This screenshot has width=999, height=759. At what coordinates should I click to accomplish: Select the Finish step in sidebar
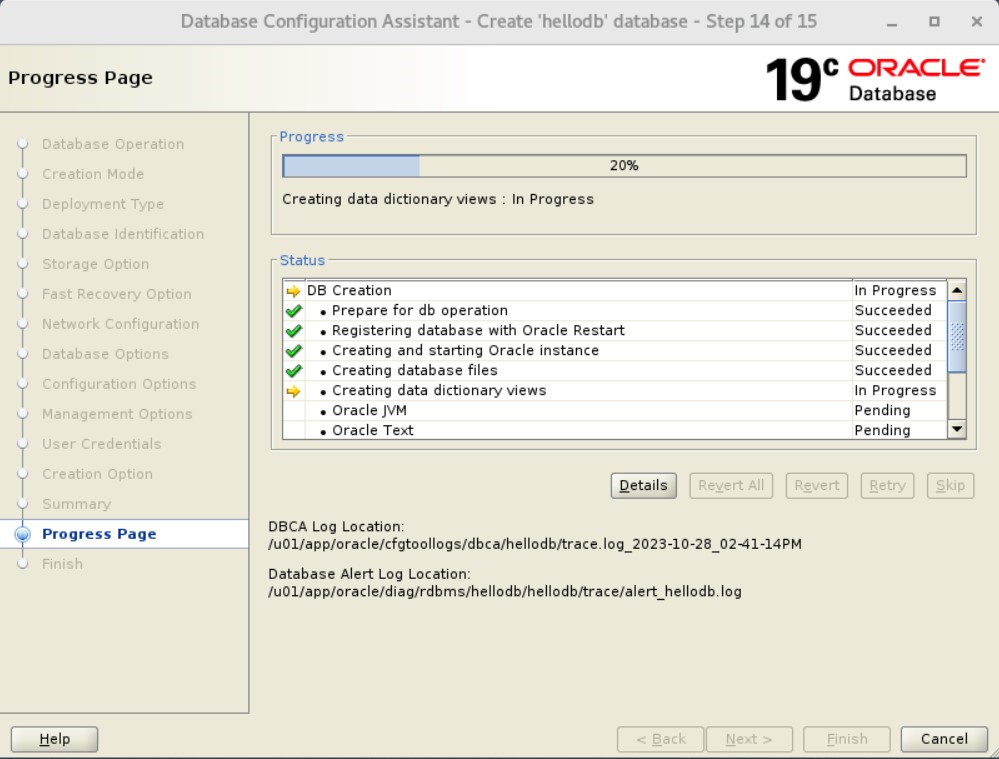[62, 564]
